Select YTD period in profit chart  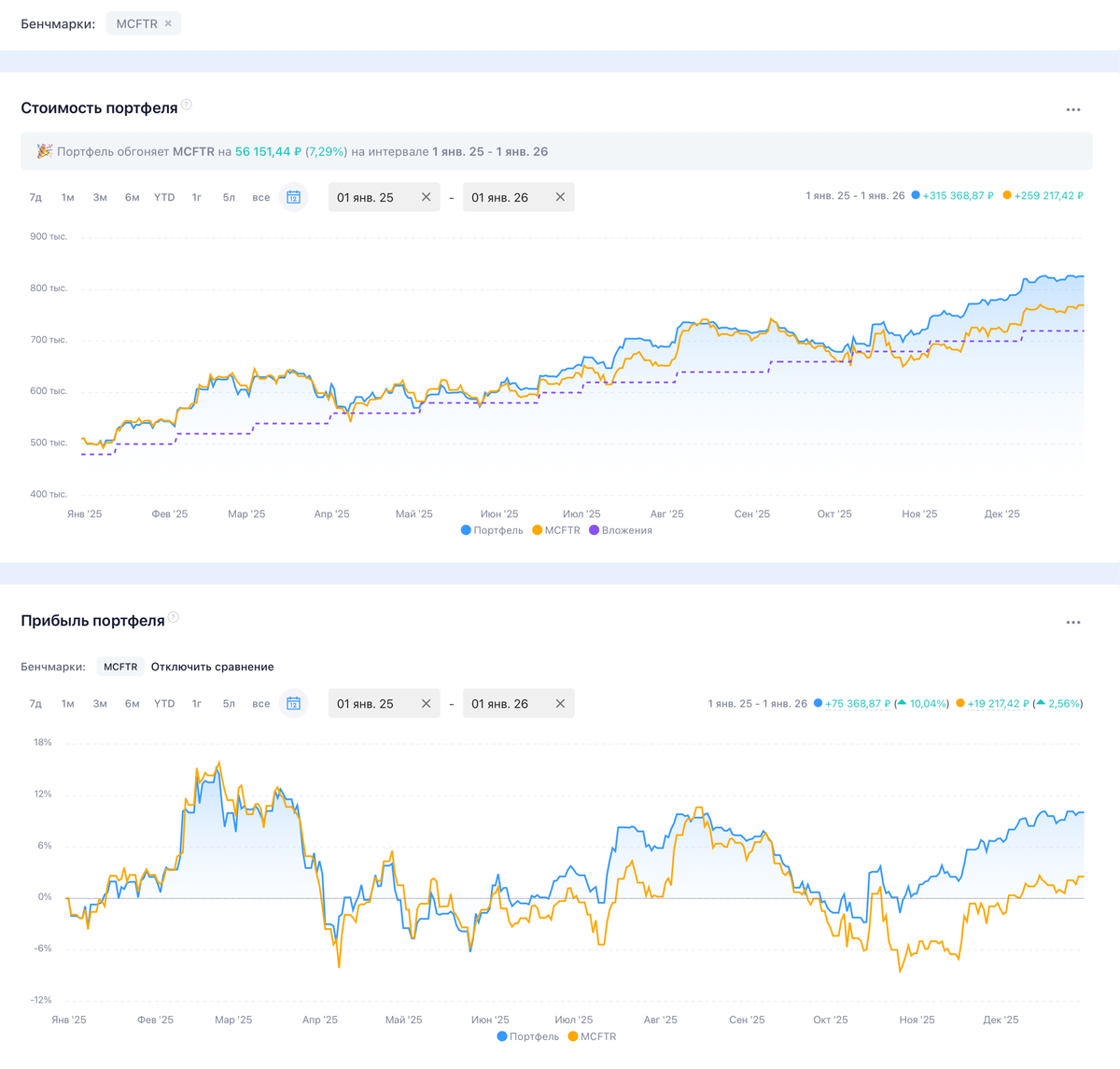pyautogui.click(x=164, y=704)
